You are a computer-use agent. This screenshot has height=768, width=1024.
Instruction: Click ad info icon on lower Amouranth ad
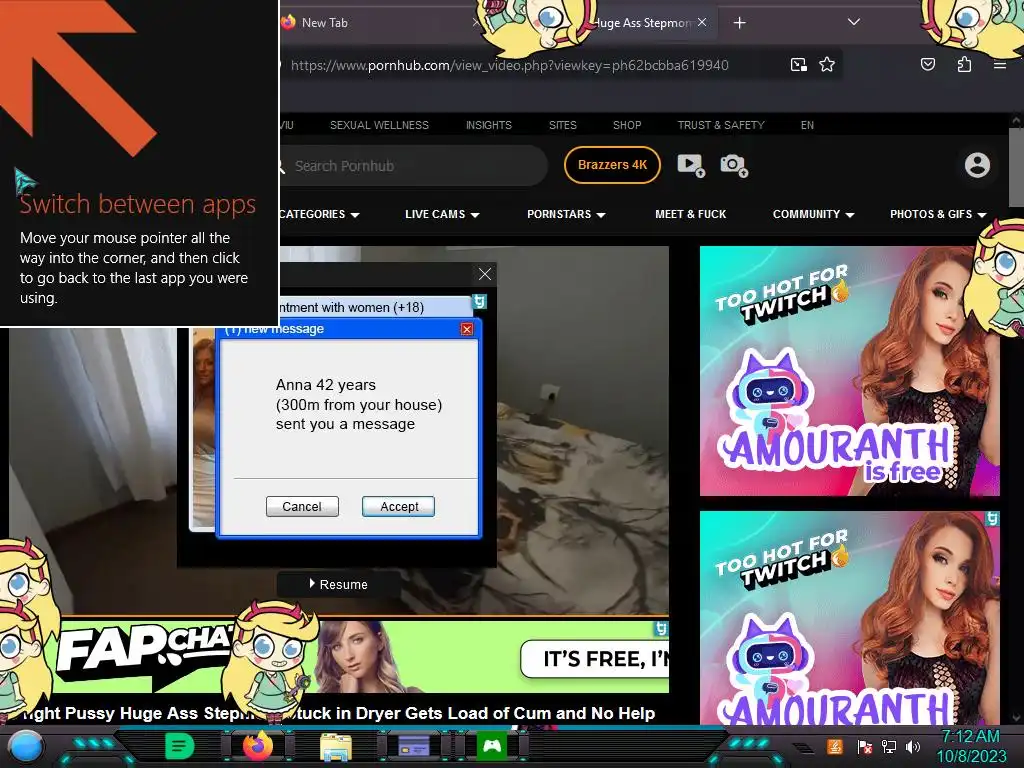click(x=993, y=519)
